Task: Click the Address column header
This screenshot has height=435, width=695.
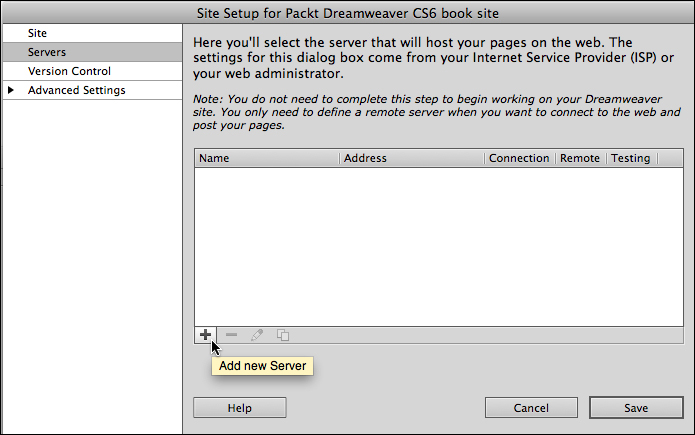Action: (x=365, y=158)
